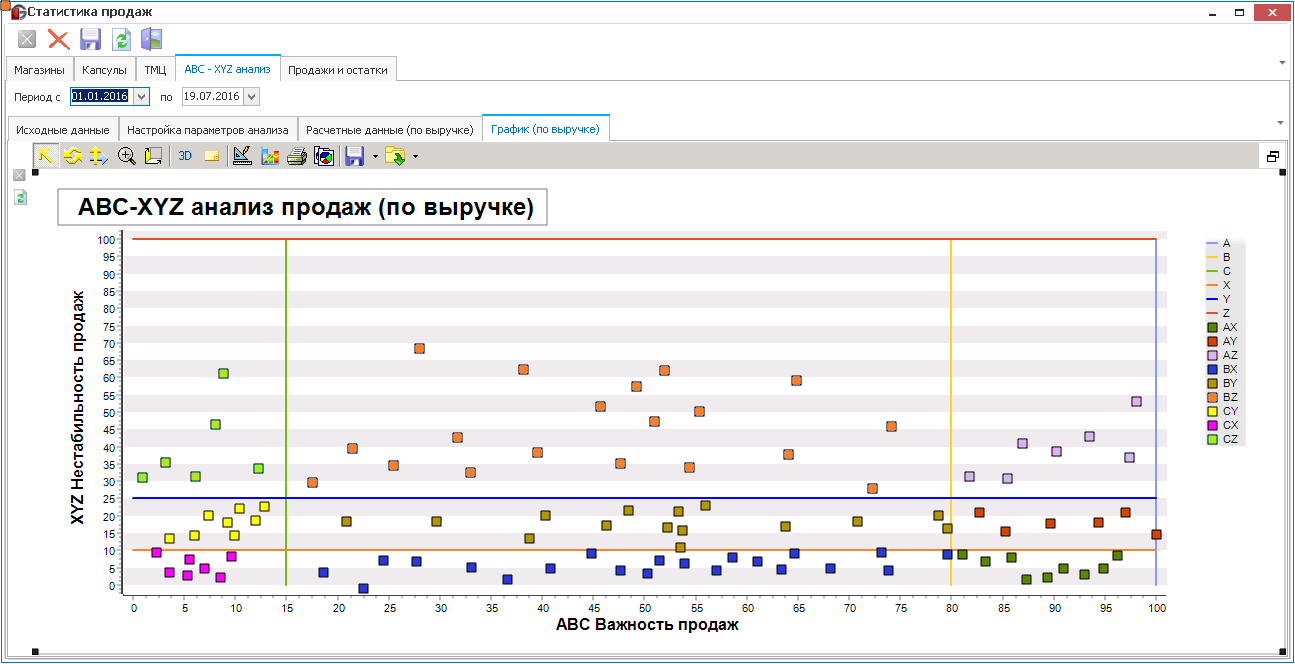Viewport: 1295px width, 664px height.
Task: Click the CZ light green legend swatch
Action: [x=1212, y=439]
